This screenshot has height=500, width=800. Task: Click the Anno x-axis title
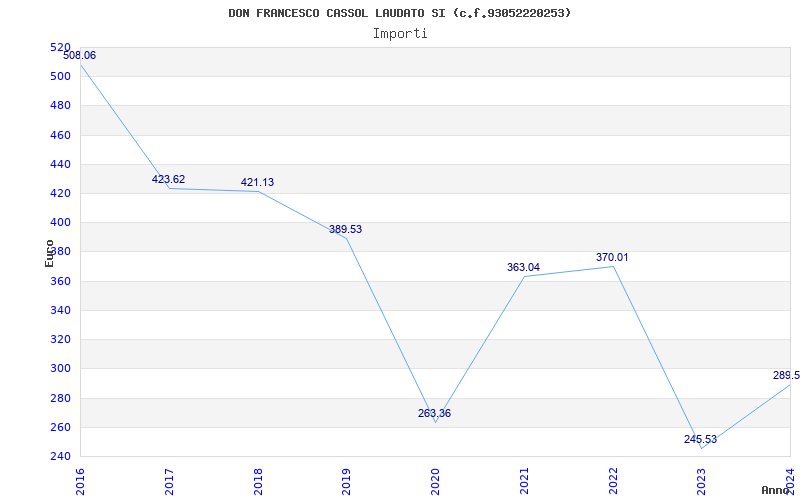coord(775,490)
